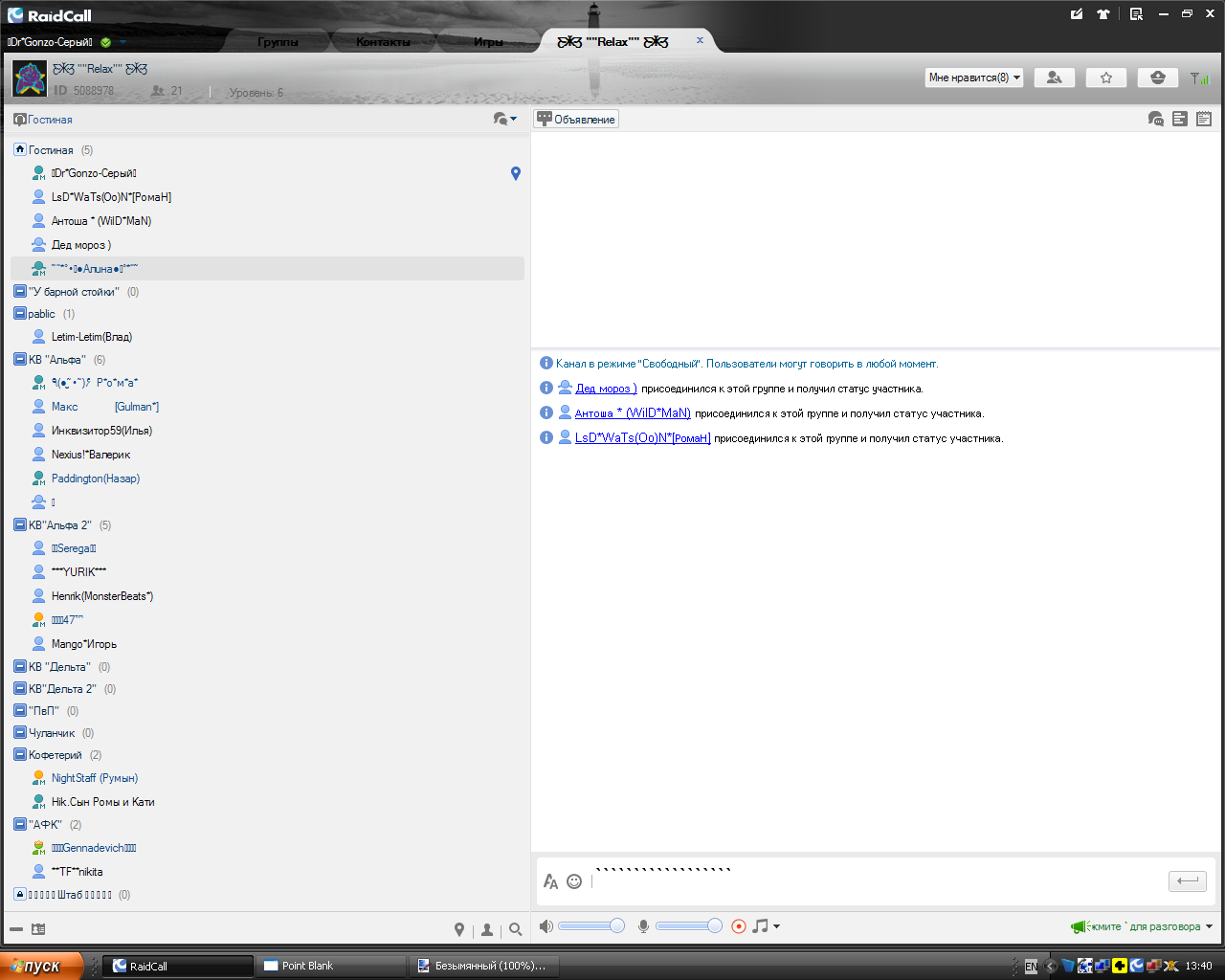The width and height of the screenshot is (1225, 980).
Task: Open status dropdown arrow near Dr*Gonzo-Серый name
Action: tap(123, 42)
